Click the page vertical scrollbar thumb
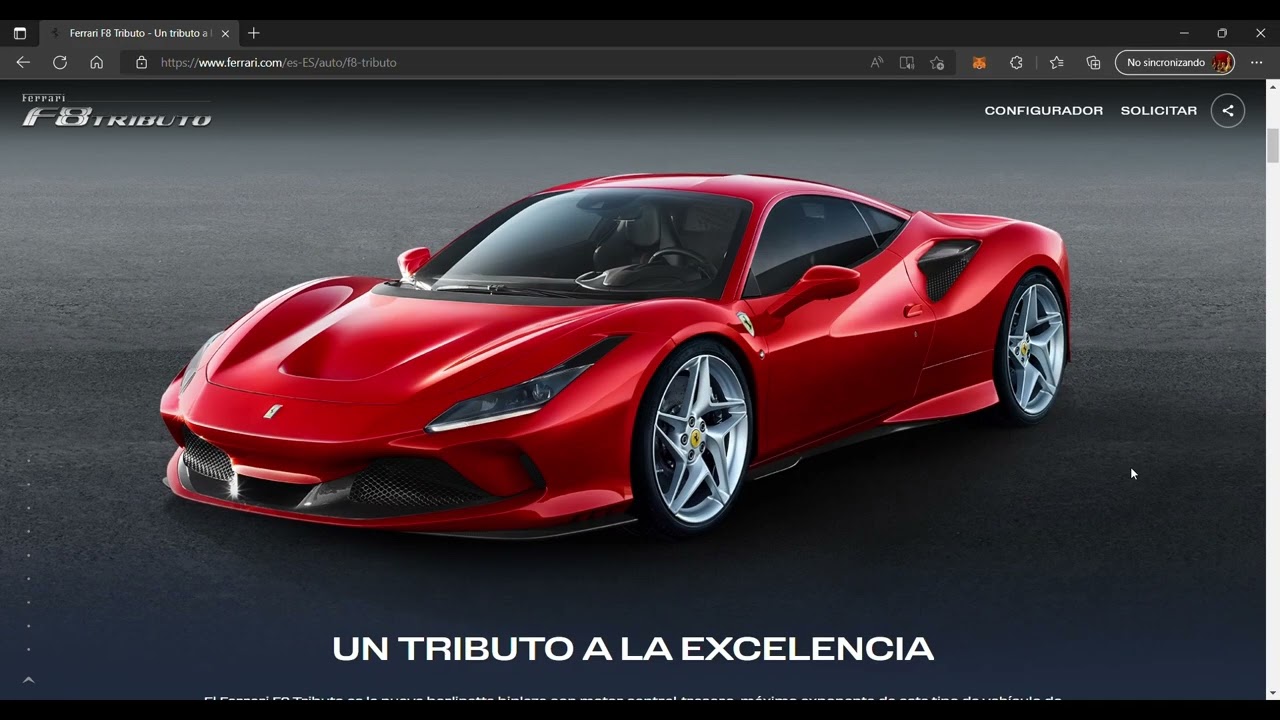This screenshot has width=1280, height=720. click(1273, 146)
